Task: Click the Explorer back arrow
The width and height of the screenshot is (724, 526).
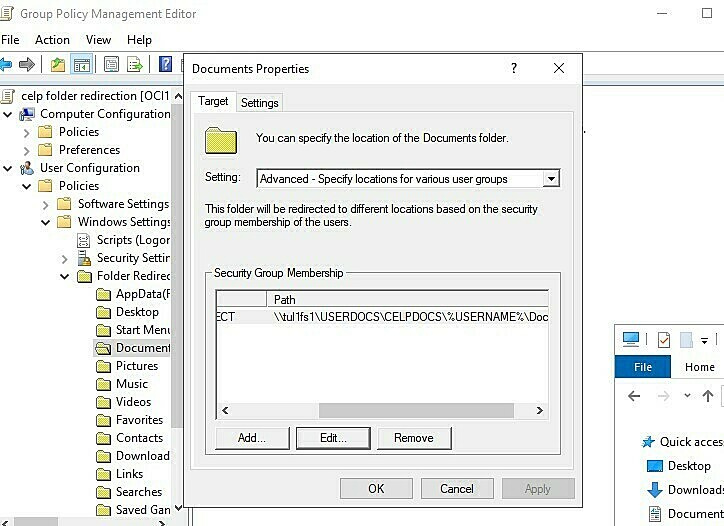Action: pos(634,396)
